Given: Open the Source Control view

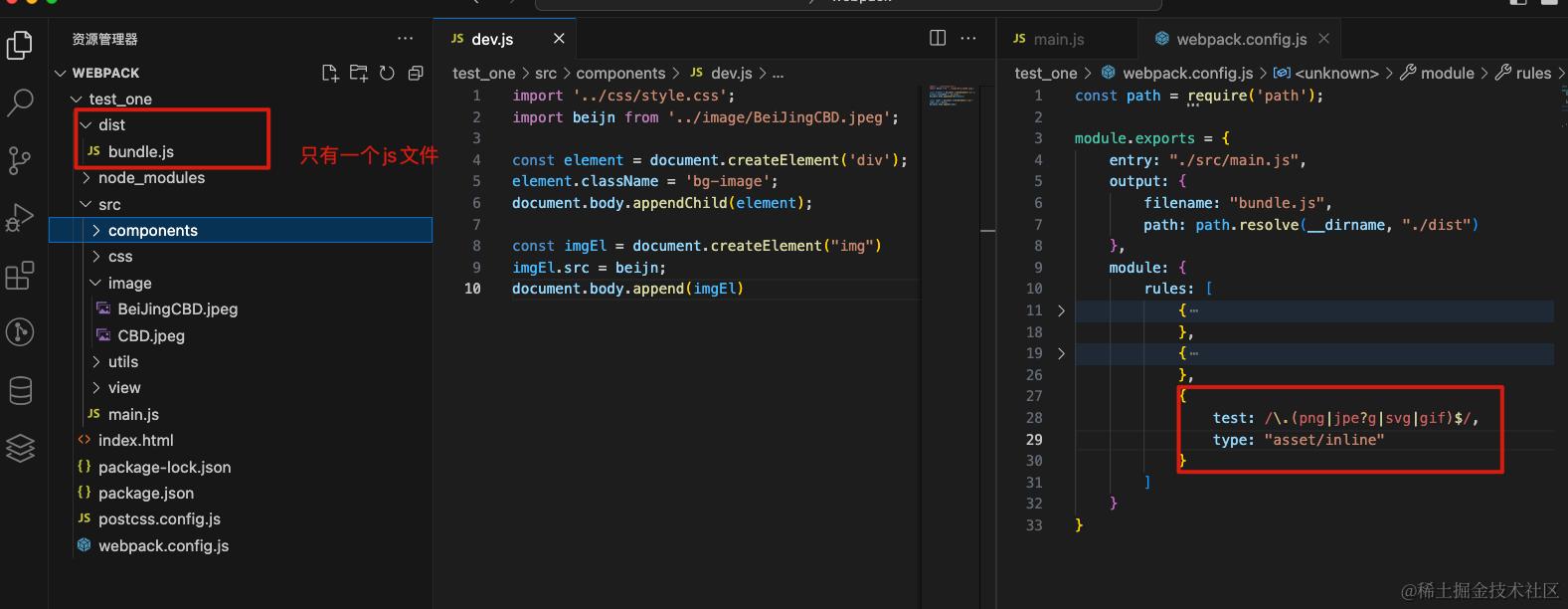Looking at the screenshot, I should pyautogui.click(x=20, y=160).
